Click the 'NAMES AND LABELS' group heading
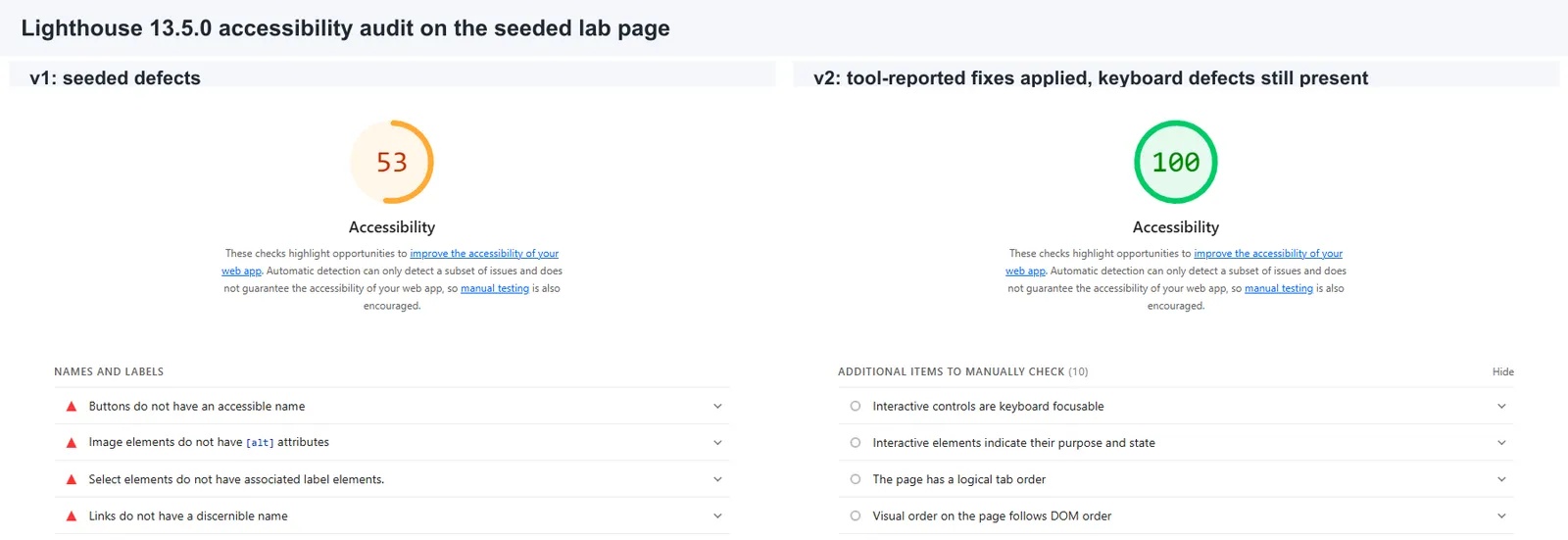The width and height of the screenshot is (1568, 540). point(109,371)
